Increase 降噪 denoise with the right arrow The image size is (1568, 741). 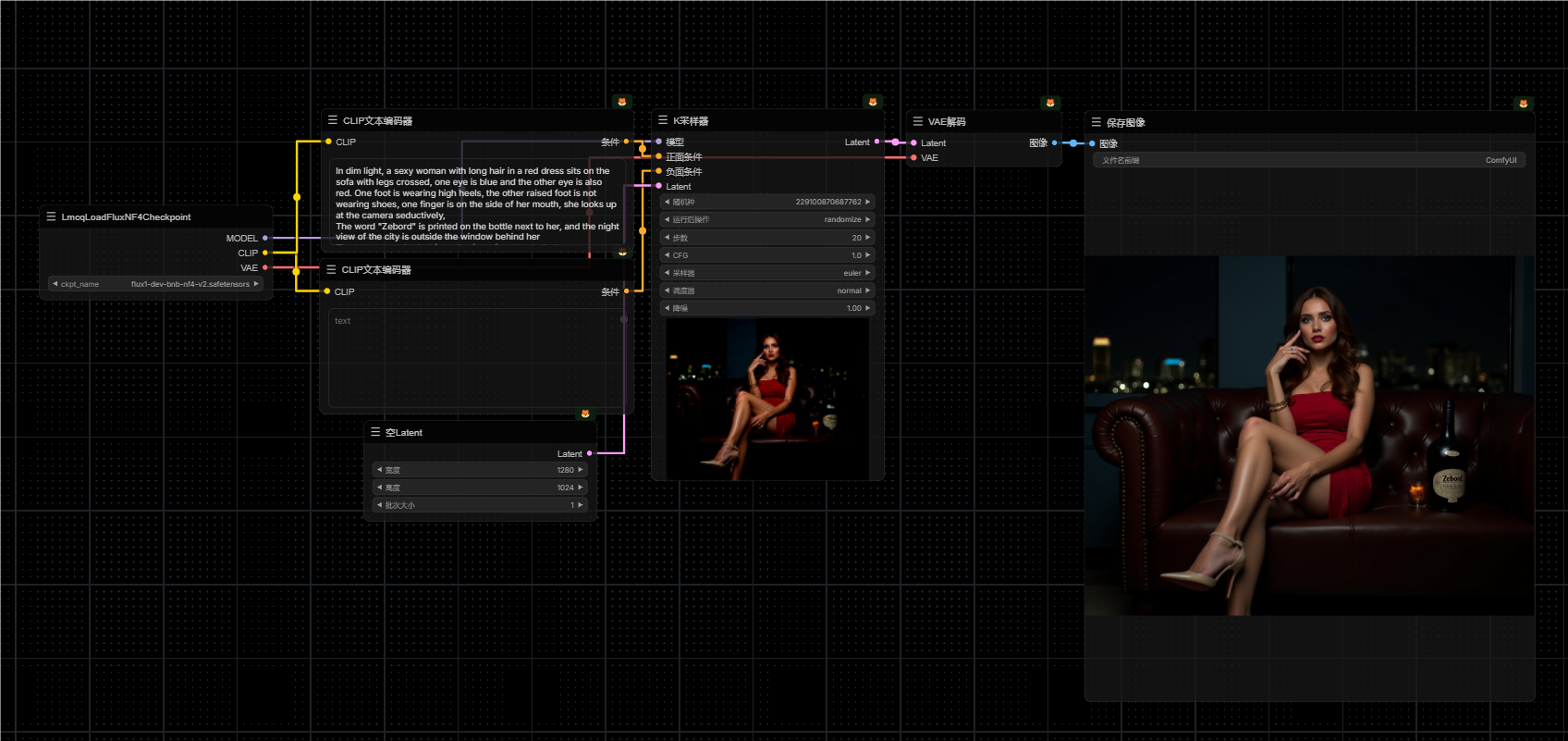pos(868,308)
